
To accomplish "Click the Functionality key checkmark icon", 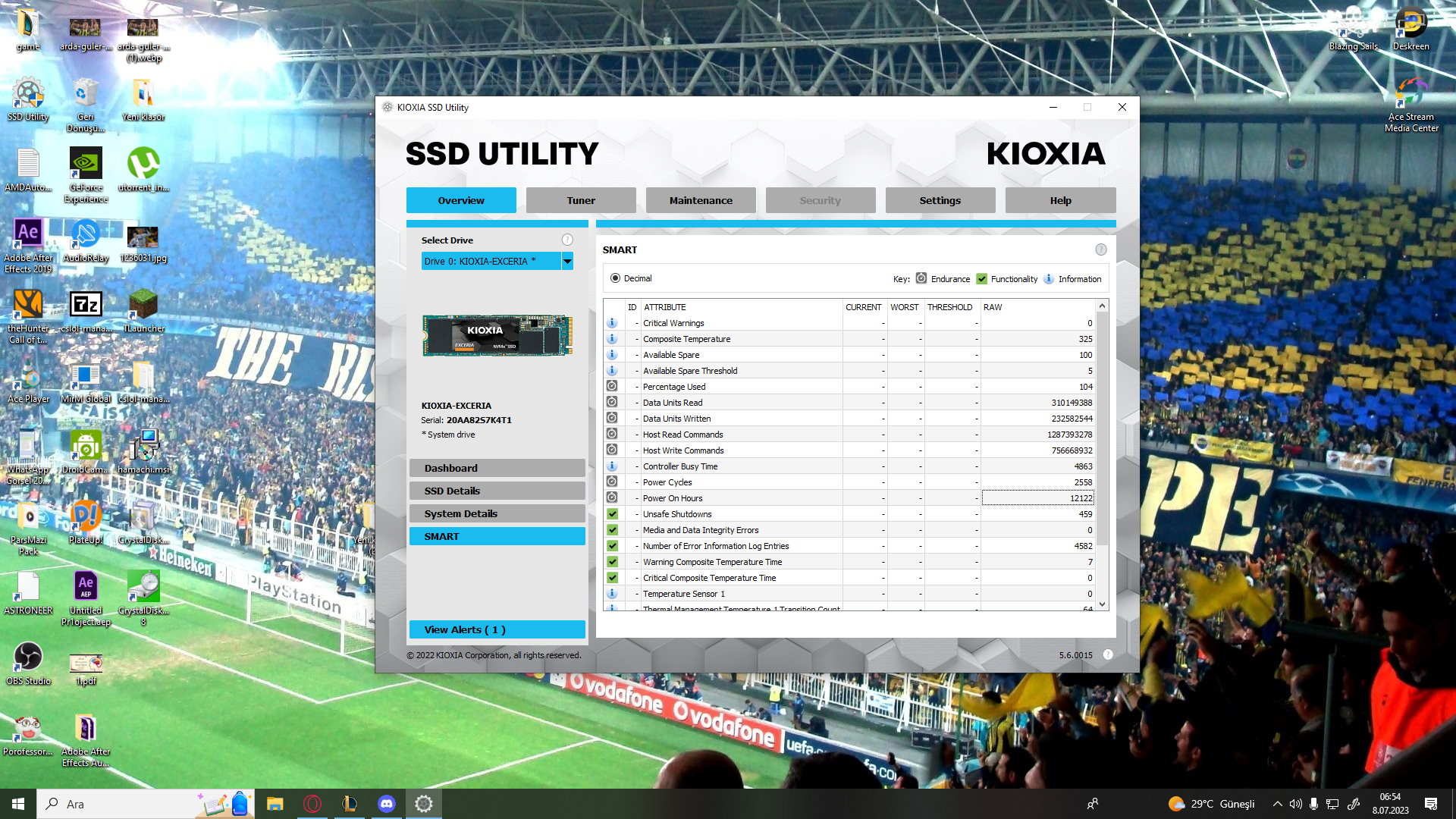I will [x=982, y=278].
